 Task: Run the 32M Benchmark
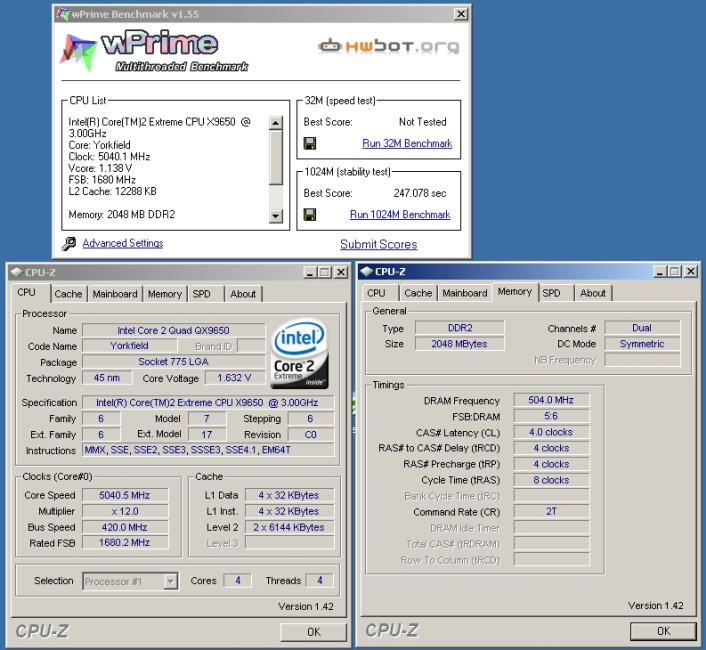pos(407,143)
